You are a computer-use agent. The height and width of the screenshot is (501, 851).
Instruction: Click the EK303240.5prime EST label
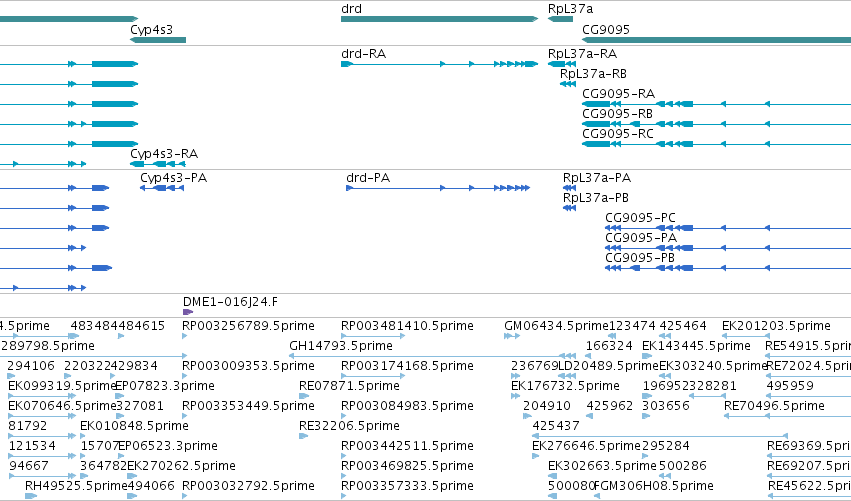tap(713, 366)
